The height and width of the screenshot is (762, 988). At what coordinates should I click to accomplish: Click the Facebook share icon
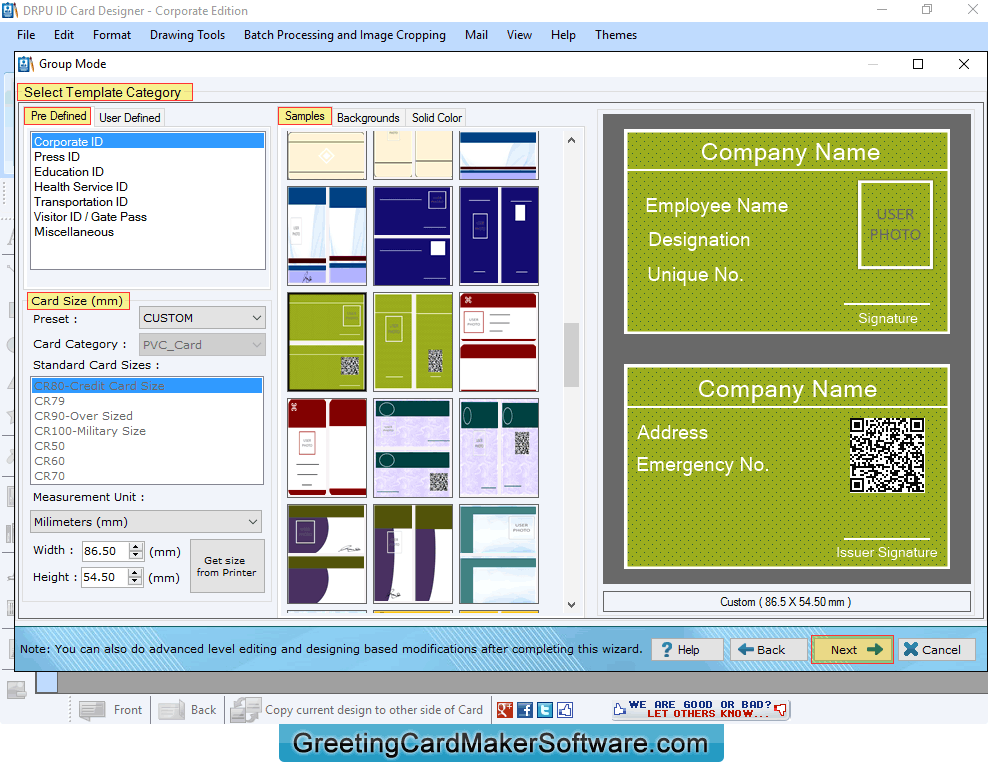point(525,710)
